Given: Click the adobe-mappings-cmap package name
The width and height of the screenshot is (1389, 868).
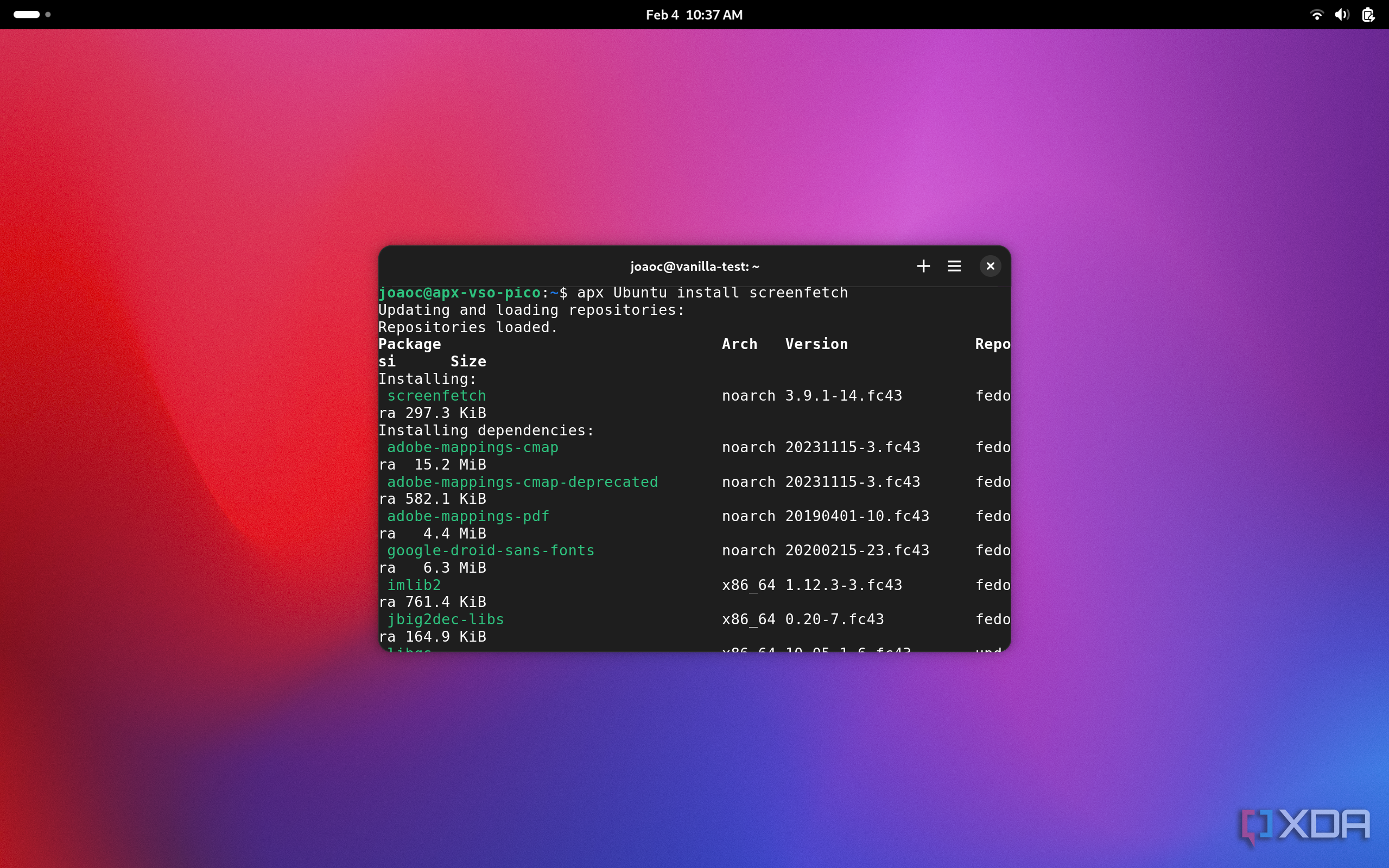Looking at the screenshot, I should [x=473, y=447].
